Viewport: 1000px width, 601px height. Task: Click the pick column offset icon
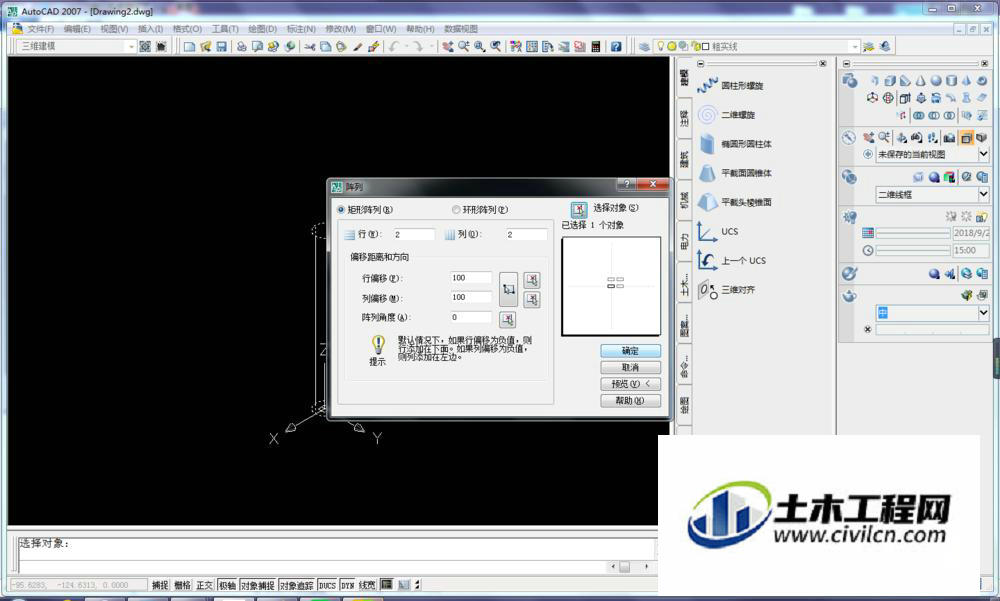point(531,299)
